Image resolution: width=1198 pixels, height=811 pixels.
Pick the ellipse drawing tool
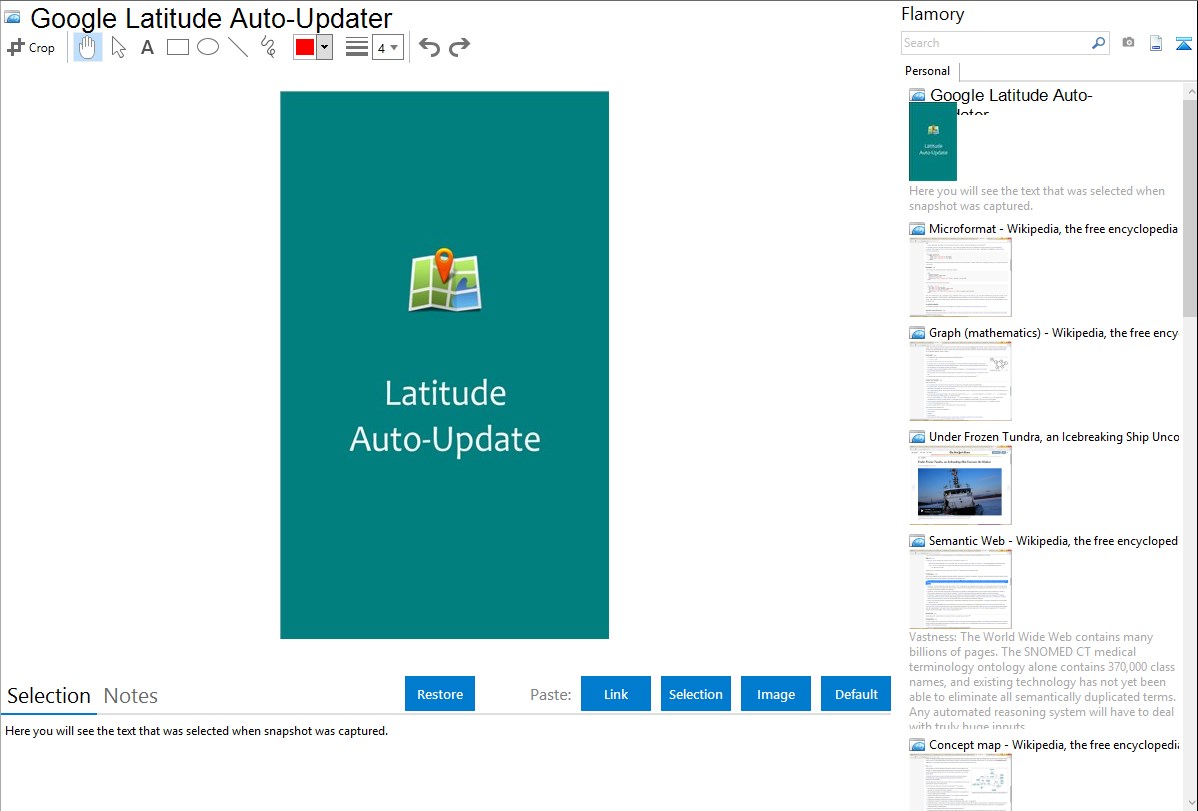click(x=208, y=47)
